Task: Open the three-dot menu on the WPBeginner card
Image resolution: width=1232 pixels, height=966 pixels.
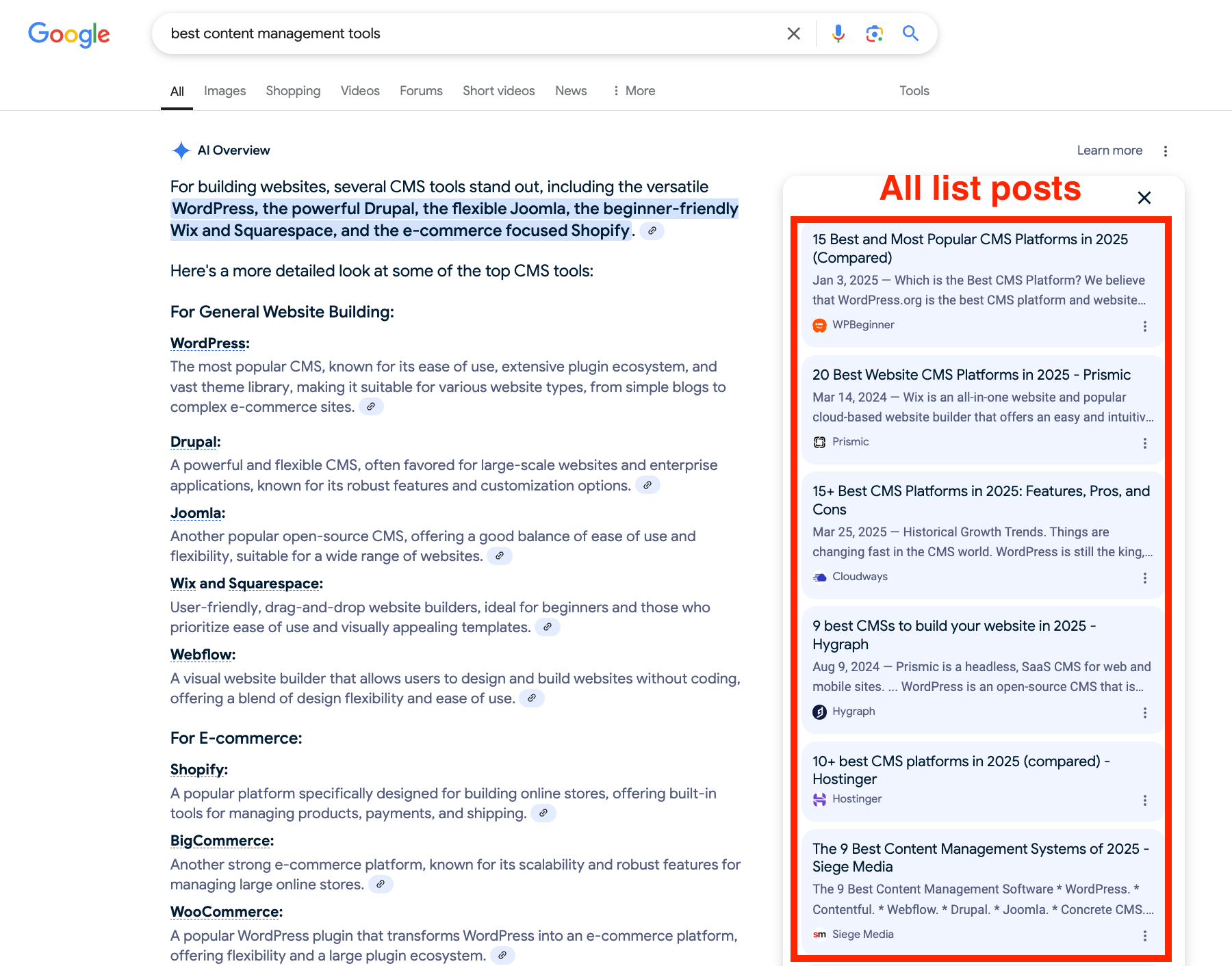Action: point(1145,326)
